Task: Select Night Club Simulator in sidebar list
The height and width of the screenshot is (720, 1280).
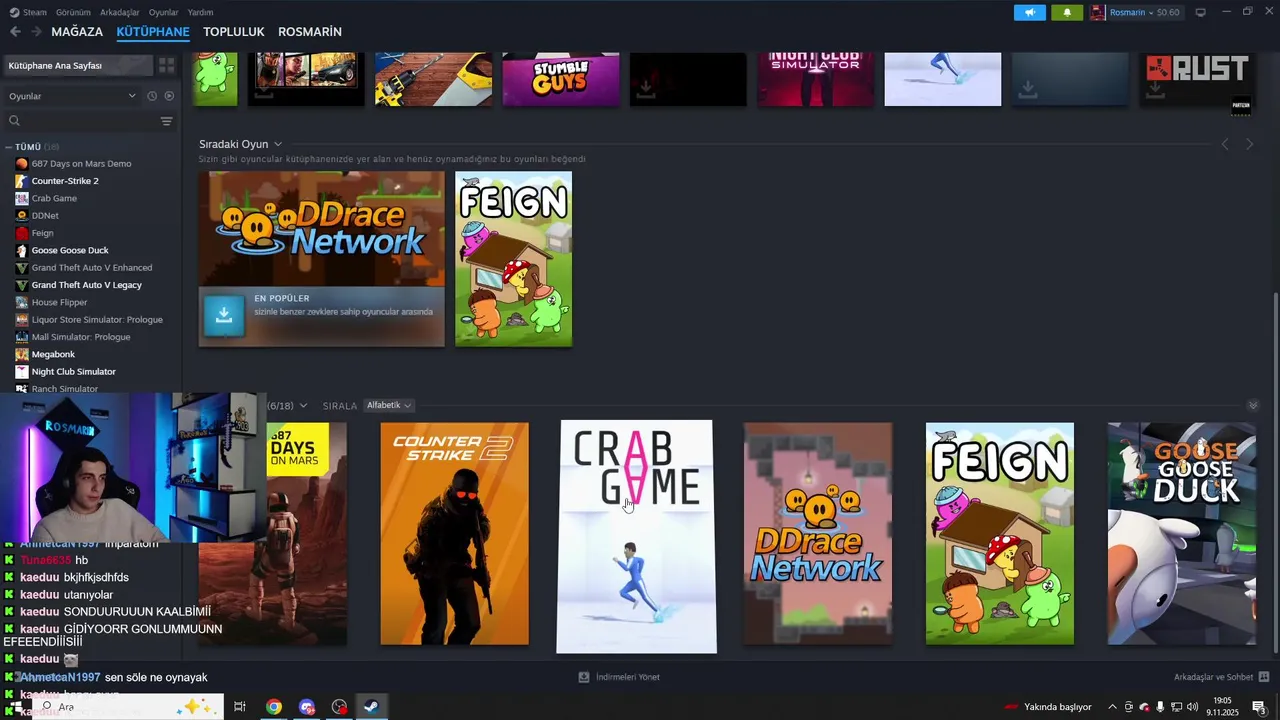Action: click(73, 371)
